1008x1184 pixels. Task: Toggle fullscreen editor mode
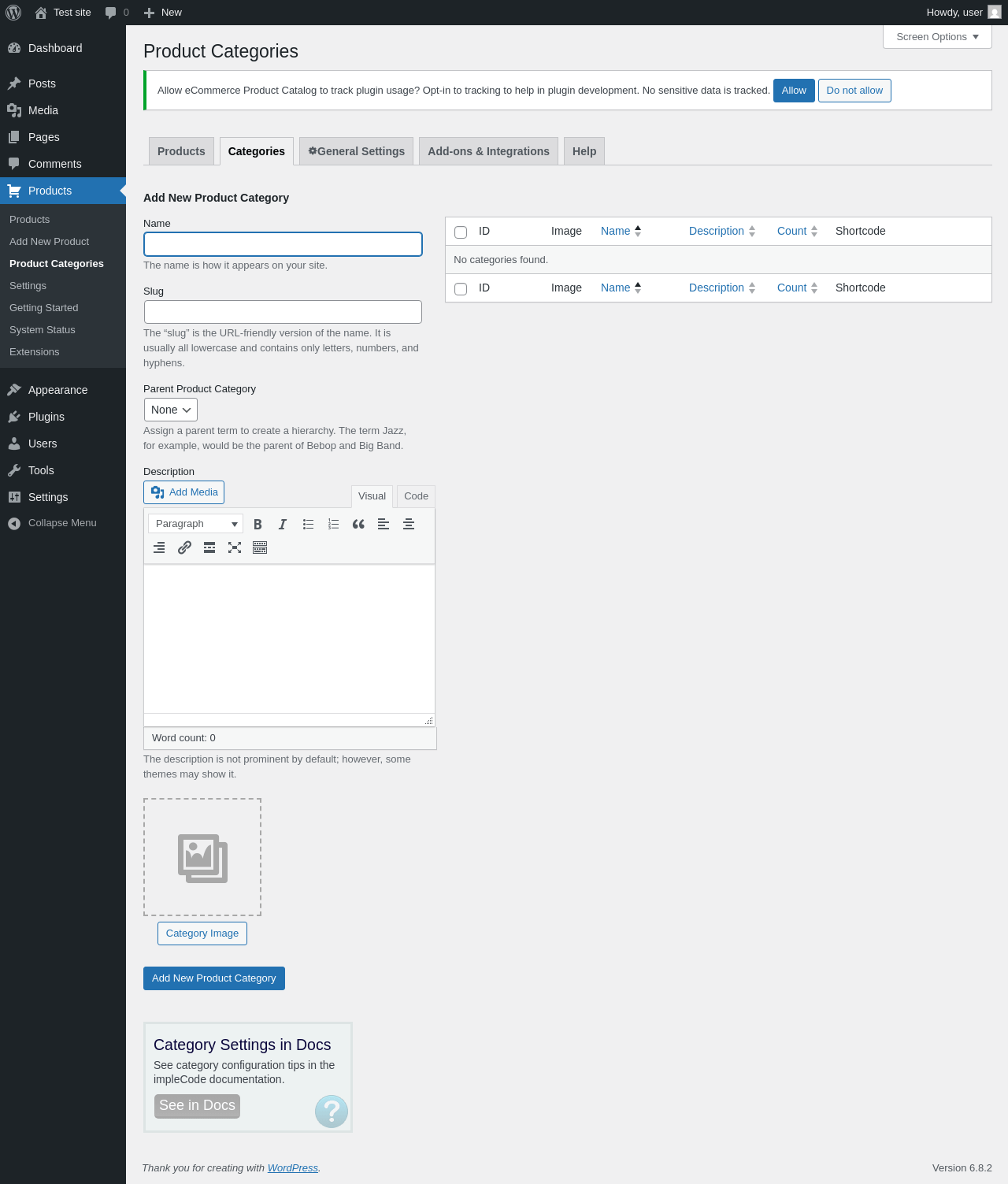click(235, 547)
